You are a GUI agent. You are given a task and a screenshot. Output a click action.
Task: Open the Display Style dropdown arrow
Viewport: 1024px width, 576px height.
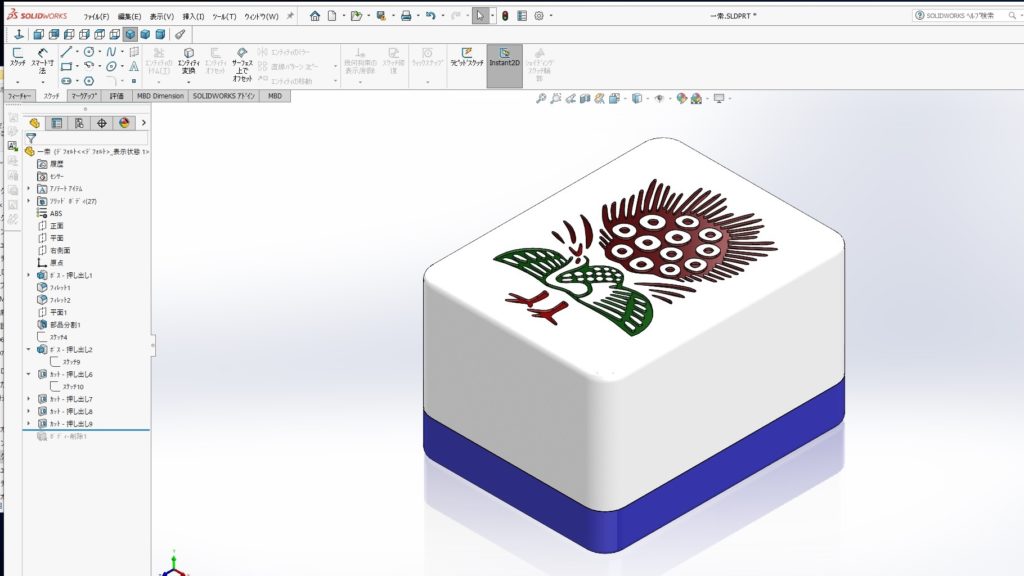(647, 98)
